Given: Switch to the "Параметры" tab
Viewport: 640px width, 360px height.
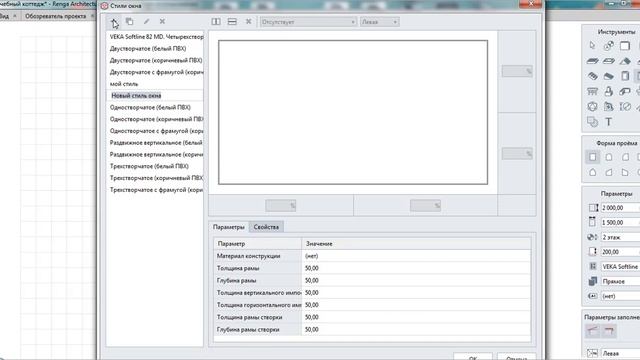Looking at the screenshot, I should 229,227.
